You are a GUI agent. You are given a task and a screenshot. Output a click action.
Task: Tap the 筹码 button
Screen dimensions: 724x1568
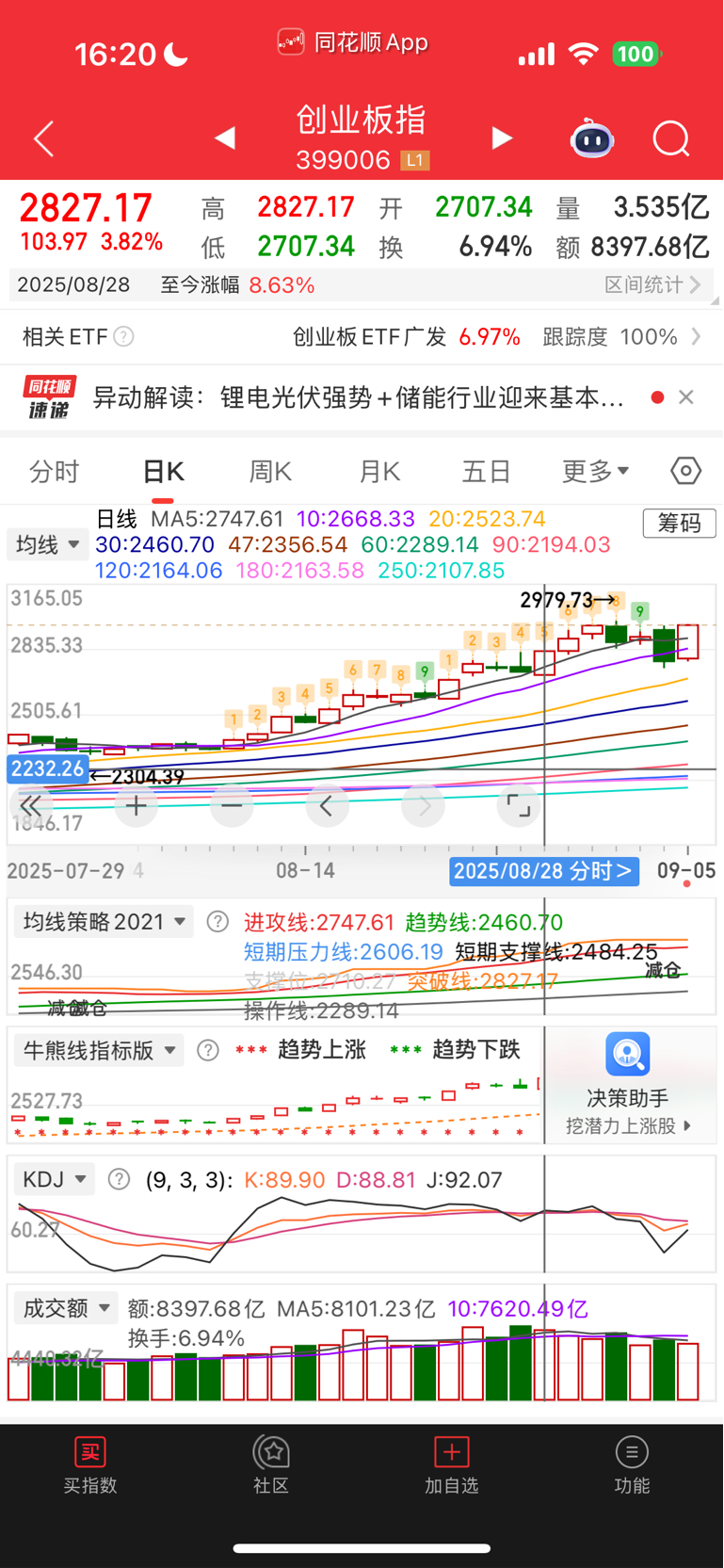(679, 523)
